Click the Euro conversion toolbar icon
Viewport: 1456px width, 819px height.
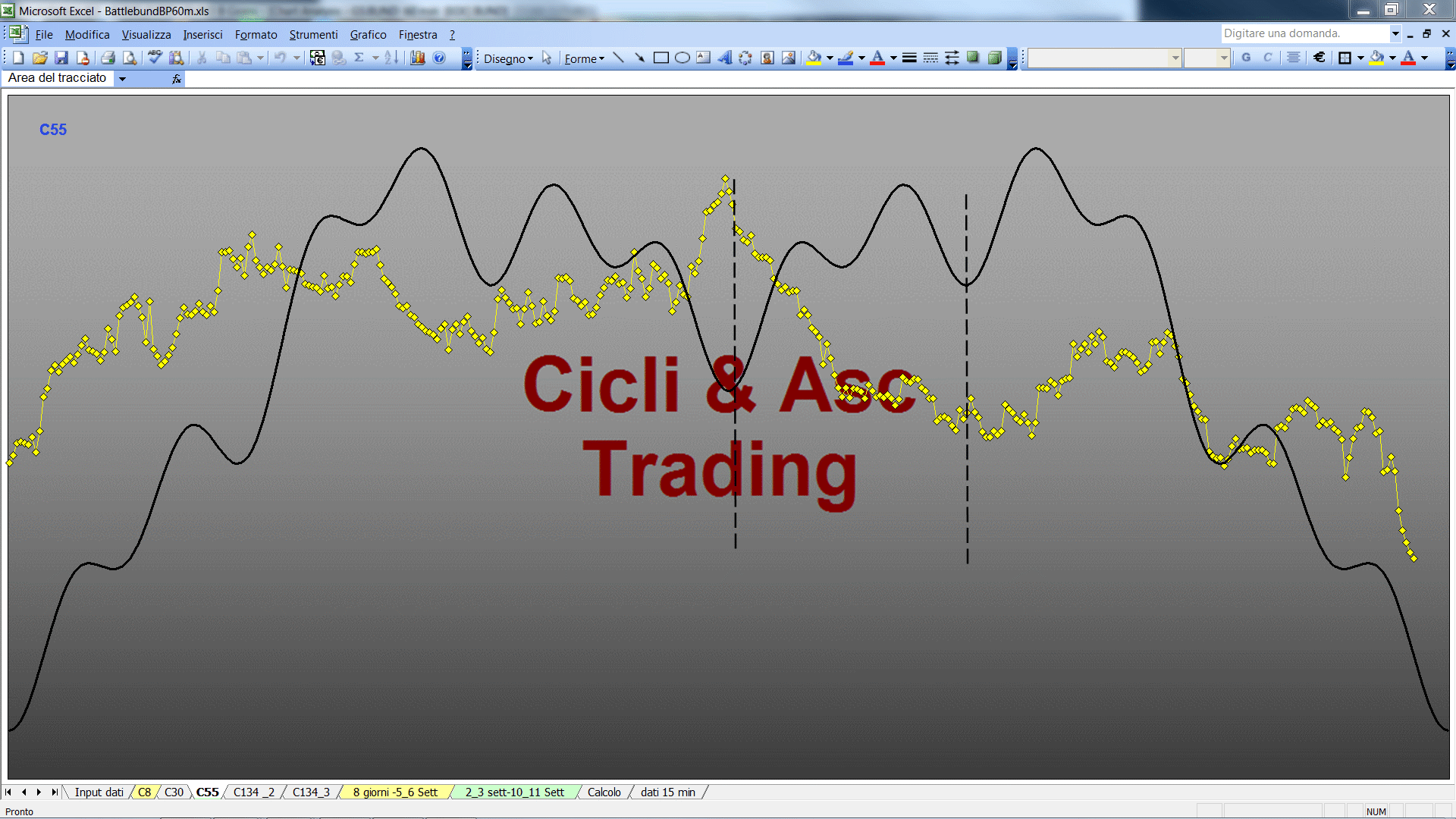click(x=318, y=58)
